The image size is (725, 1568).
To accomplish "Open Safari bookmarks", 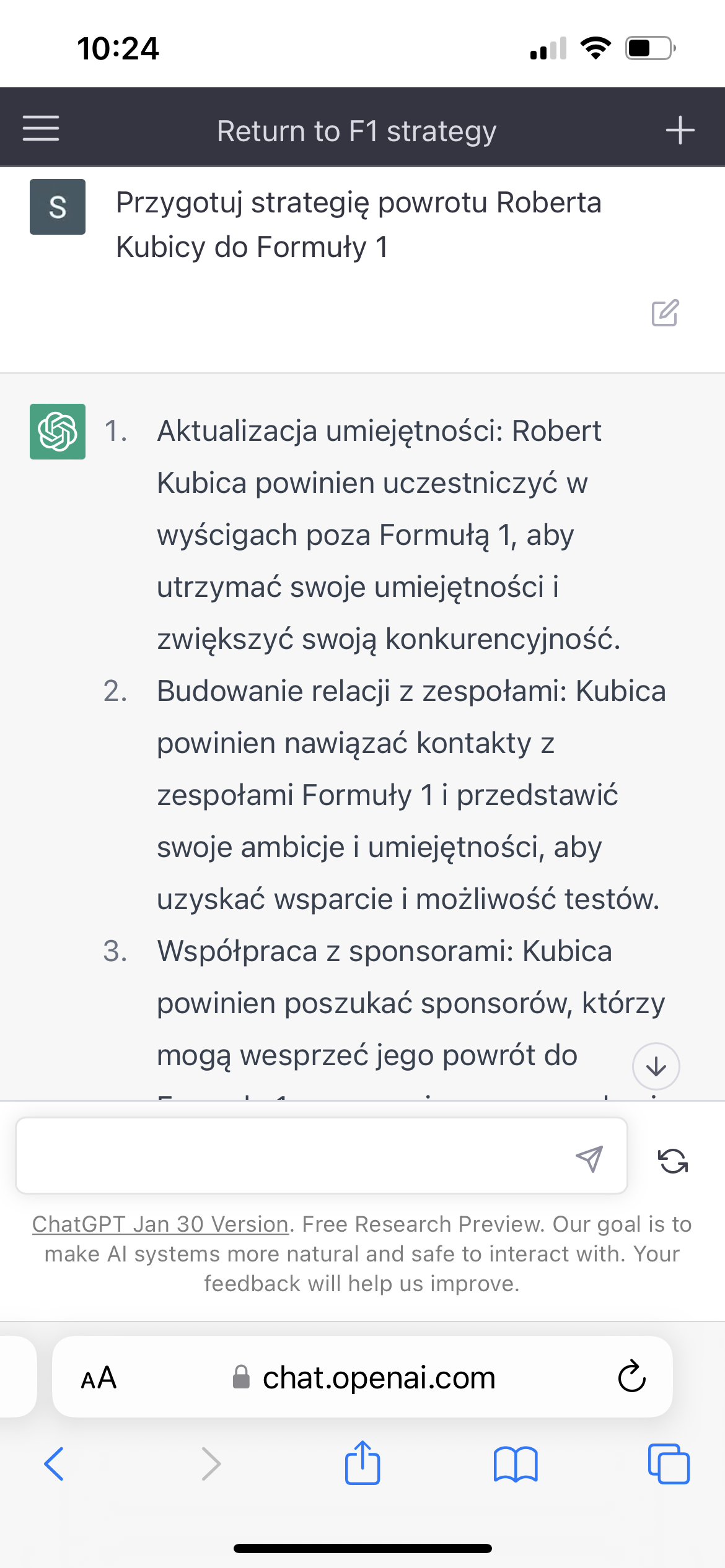I will click(x=516, y=1465).
